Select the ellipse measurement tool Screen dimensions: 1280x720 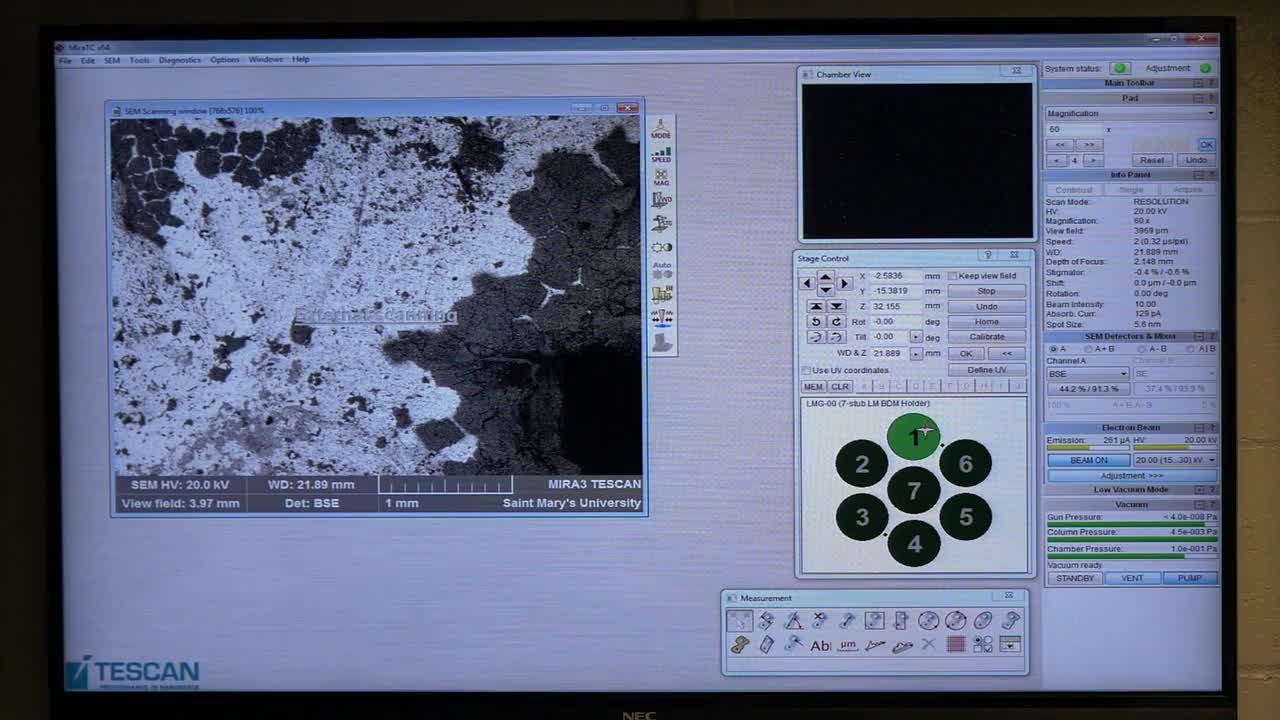[x=983, y=621]
